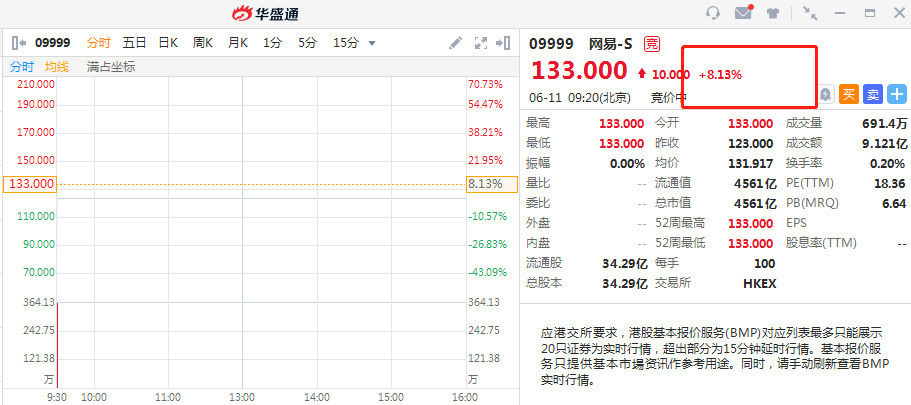Open the more timeframes dropdown arrow
Screen dimensions: 911x405
(372, 43)
